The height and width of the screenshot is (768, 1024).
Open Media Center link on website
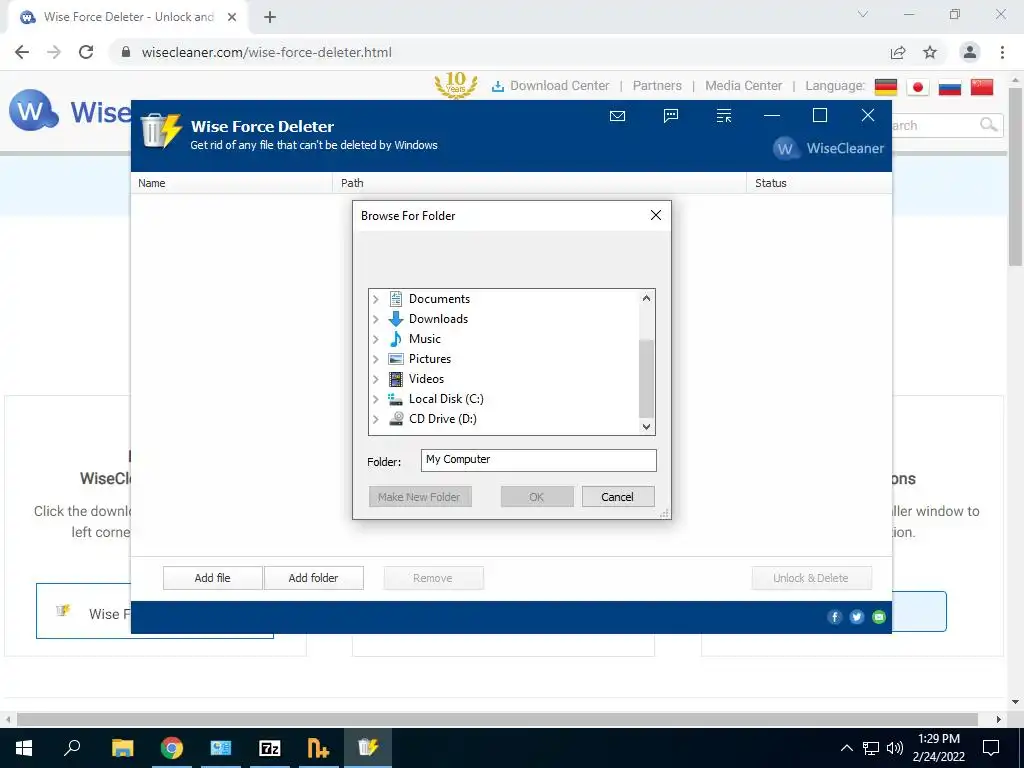point(743,86)
